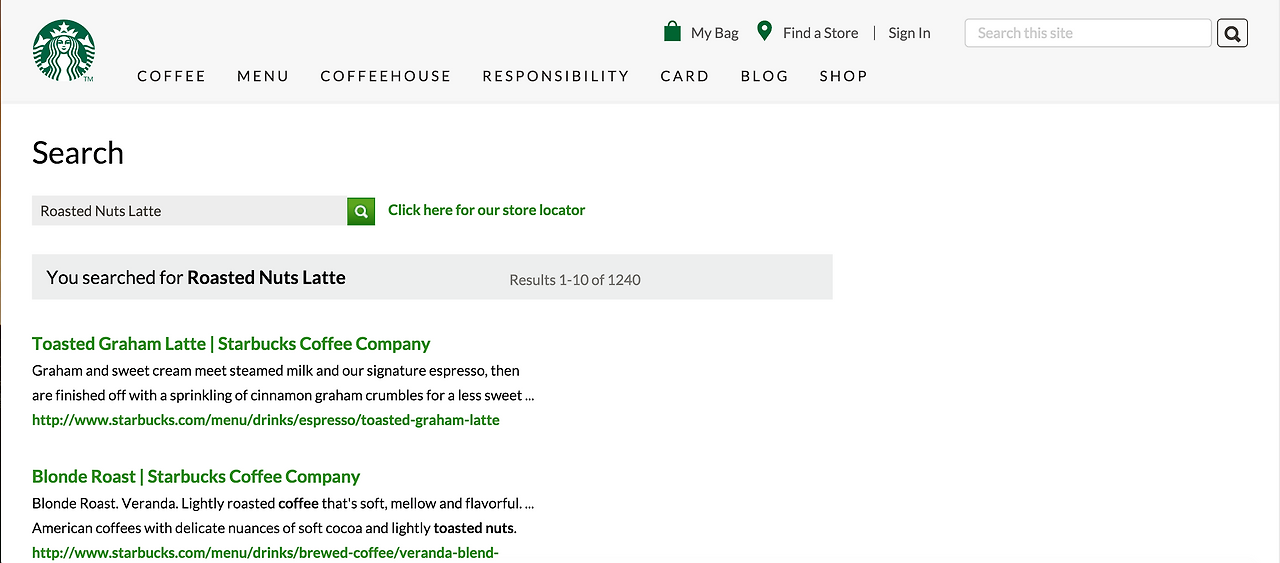Click the Find a Store text link
The width and height of the screenshot is (1280, 563).
820,33
